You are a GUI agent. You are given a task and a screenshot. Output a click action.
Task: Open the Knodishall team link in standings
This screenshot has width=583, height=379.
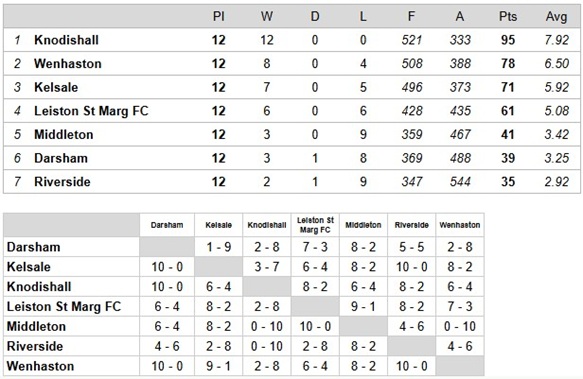66,40
